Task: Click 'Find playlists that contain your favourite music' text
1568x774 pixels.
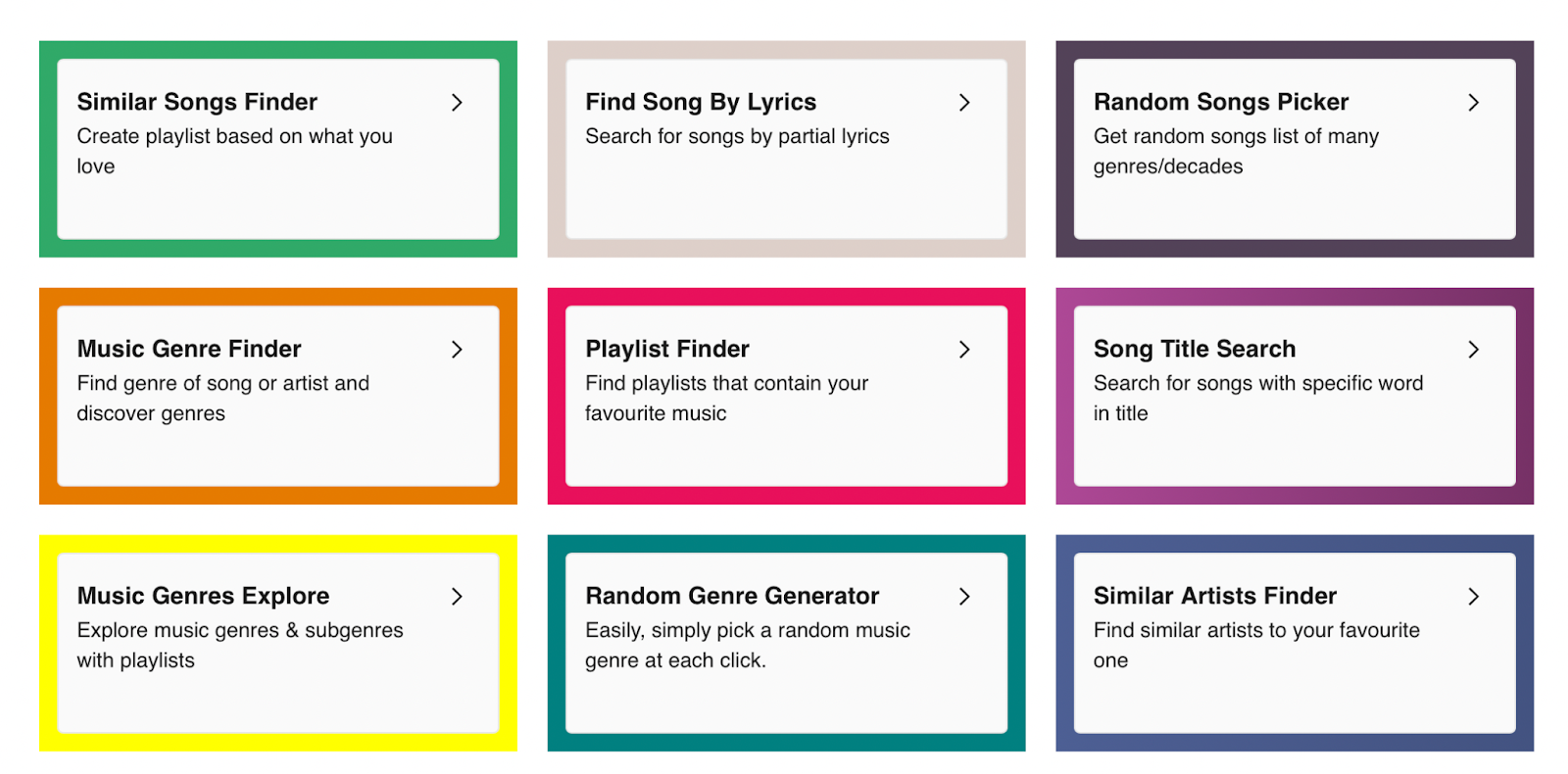Action: click(726, 398)
